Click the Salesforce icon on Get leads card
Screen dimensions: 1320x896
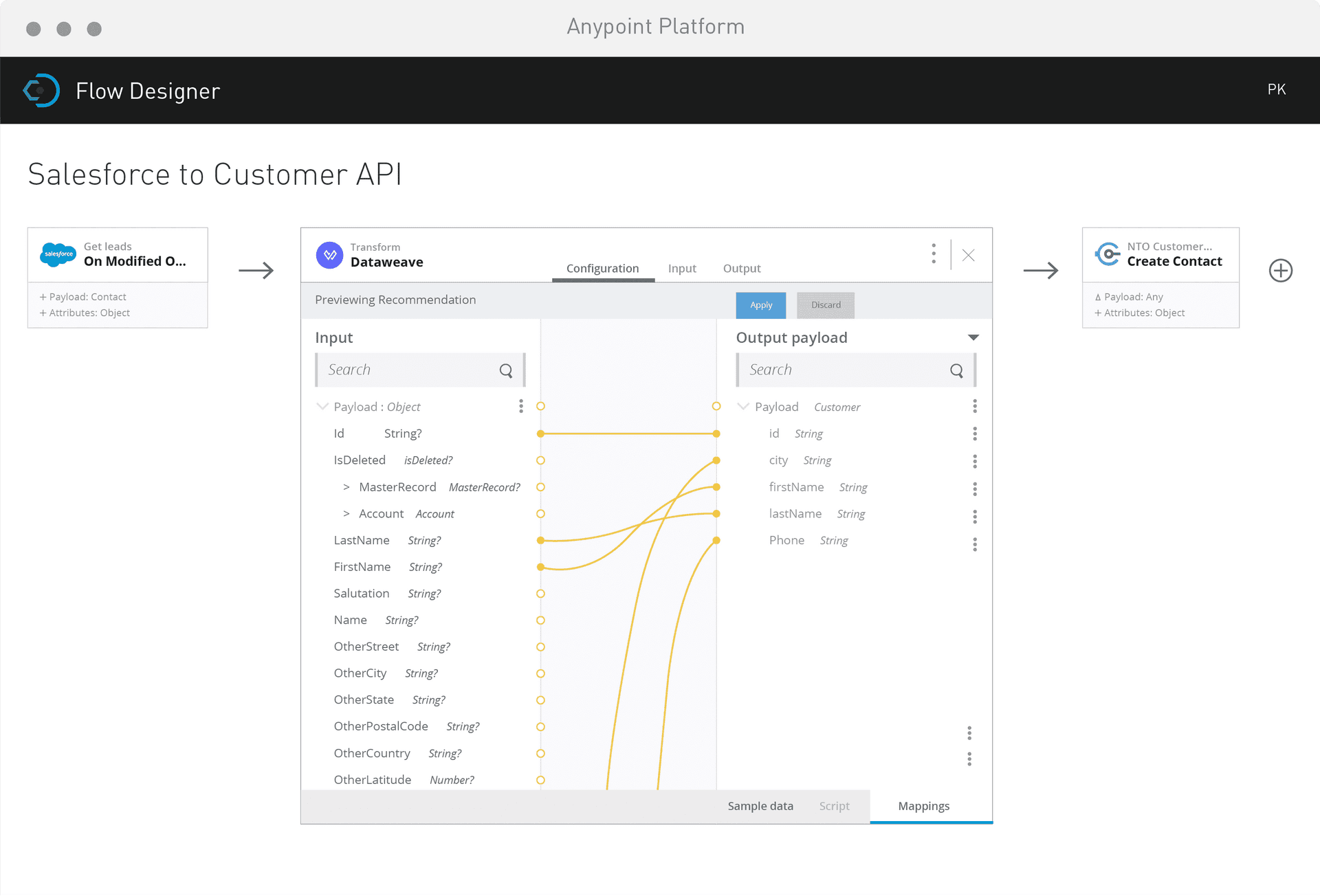coord(58,254)
